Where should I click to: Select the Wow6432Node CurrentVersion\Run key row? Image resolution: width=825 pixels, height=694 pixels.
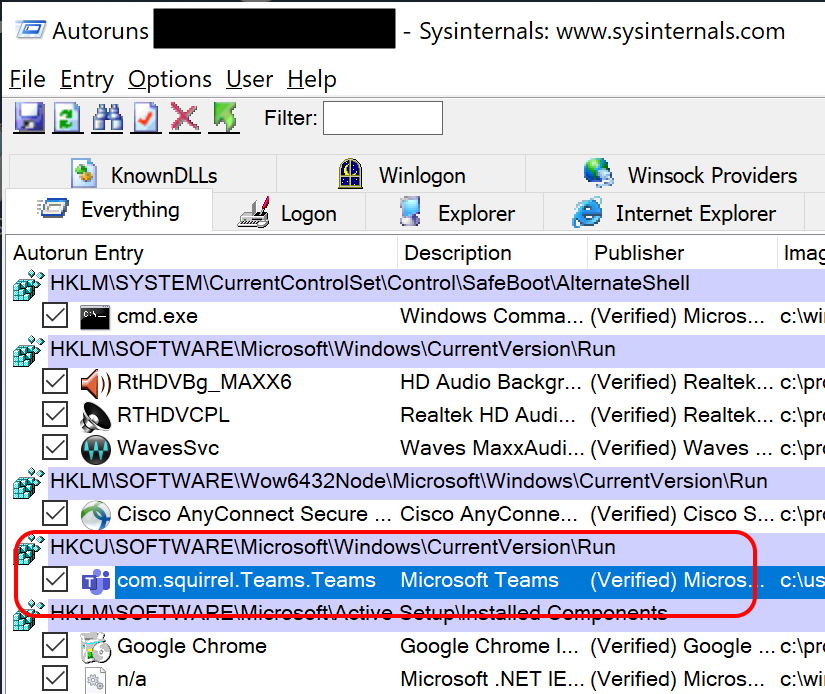437,482
